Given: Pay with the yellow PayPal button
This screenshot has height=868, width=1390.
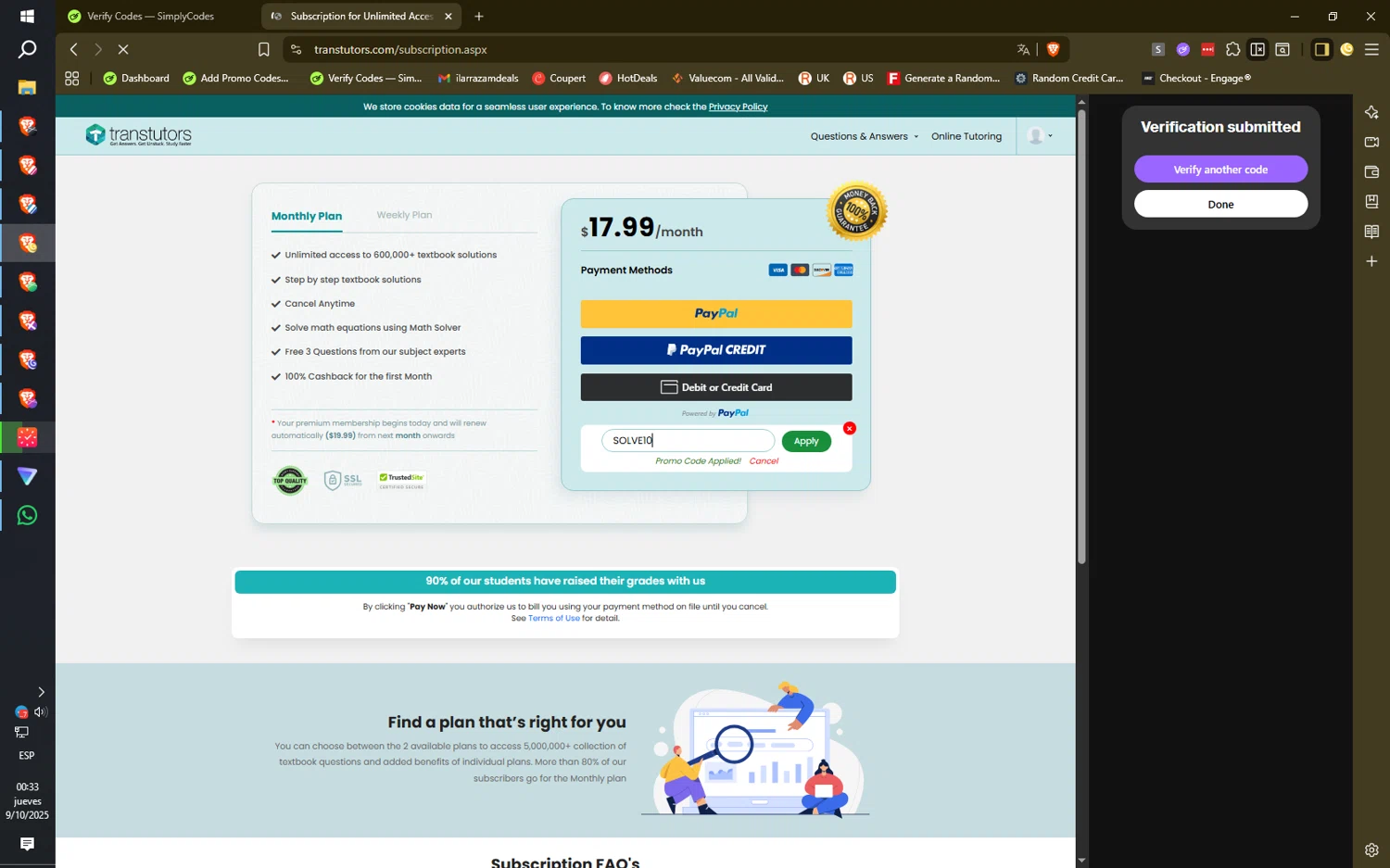Looking at the screenshot, I should [x=716, y=314].
